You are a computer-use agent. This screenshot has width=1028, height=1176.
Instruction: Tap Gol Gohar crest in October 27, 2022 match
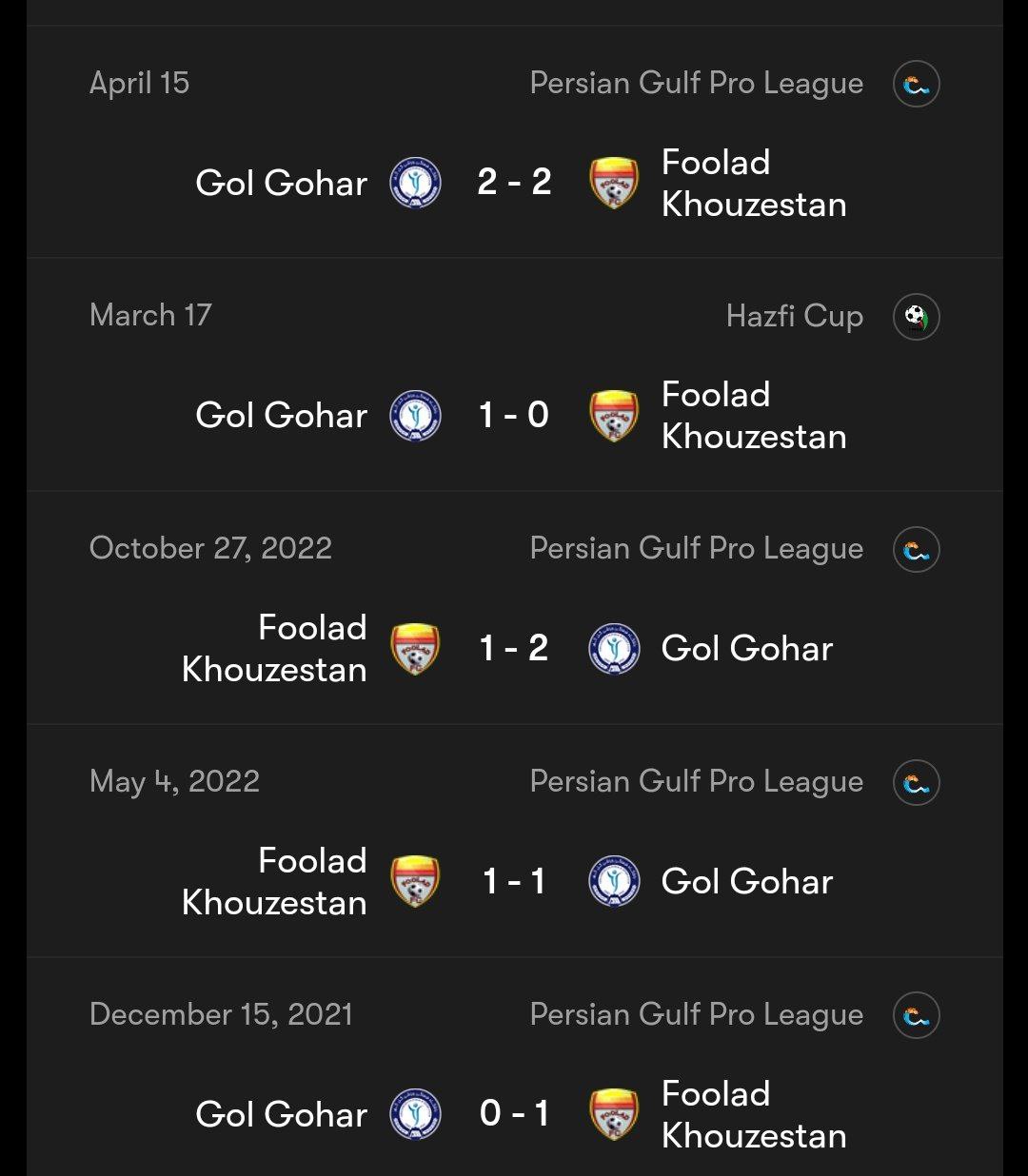pyautogui.click(x=614, y=649)
